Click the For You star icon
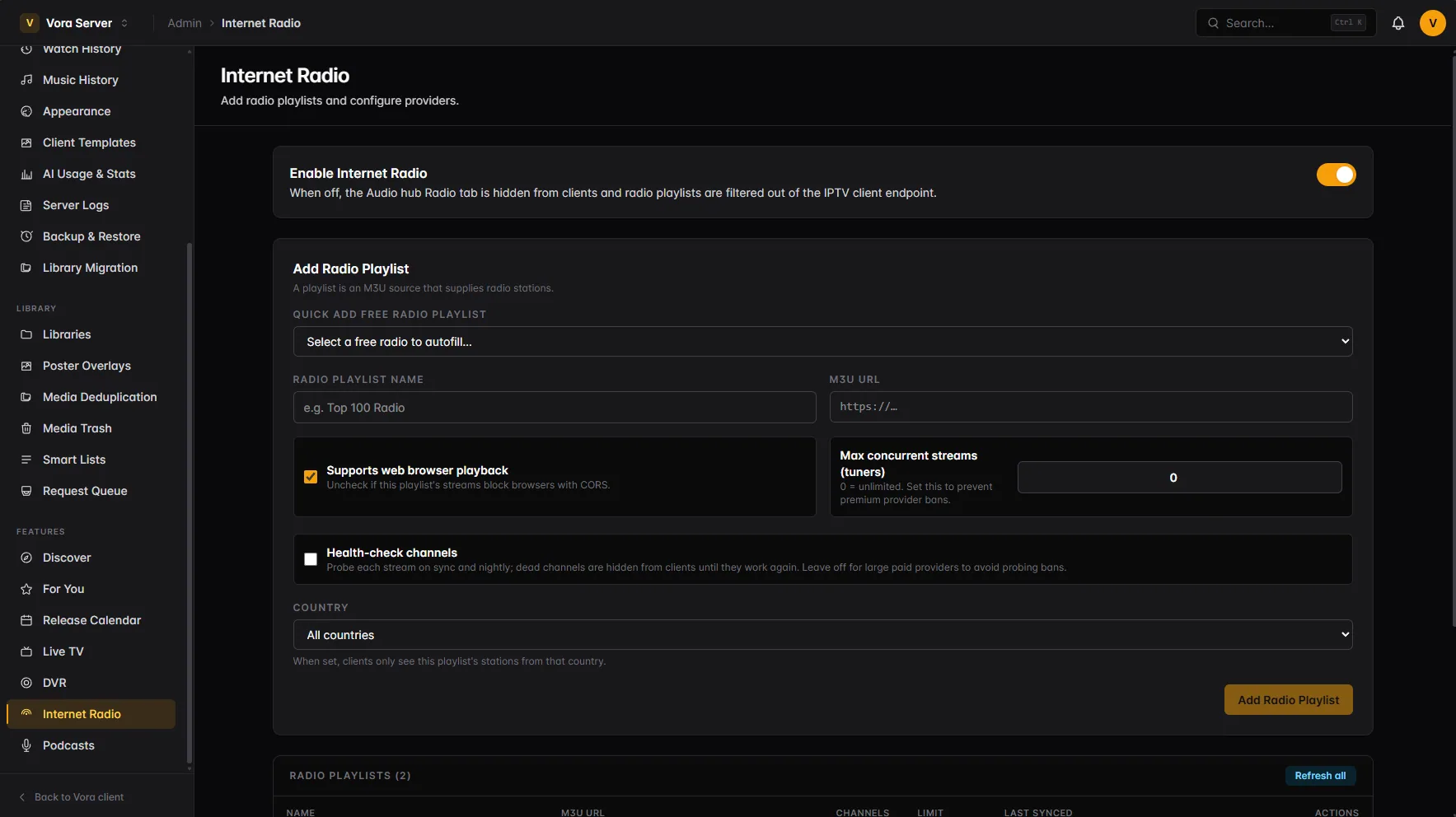 (x=26, y=589)
